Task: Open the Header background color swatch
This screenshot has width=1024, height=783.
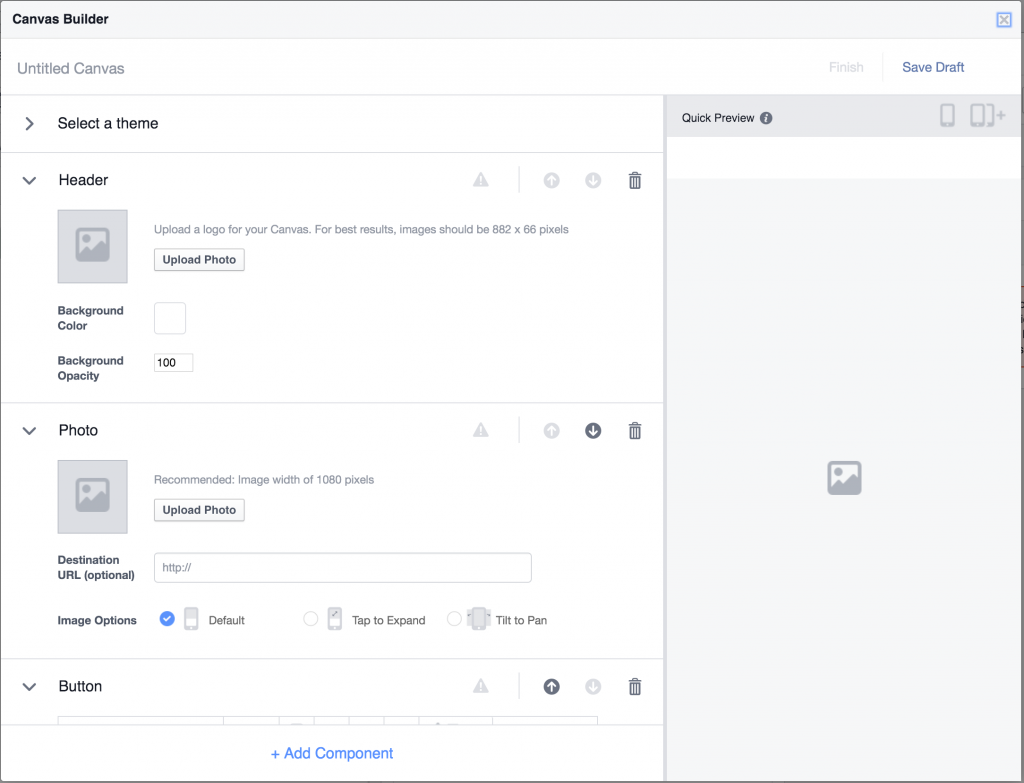Action: (x=170, y=318)
